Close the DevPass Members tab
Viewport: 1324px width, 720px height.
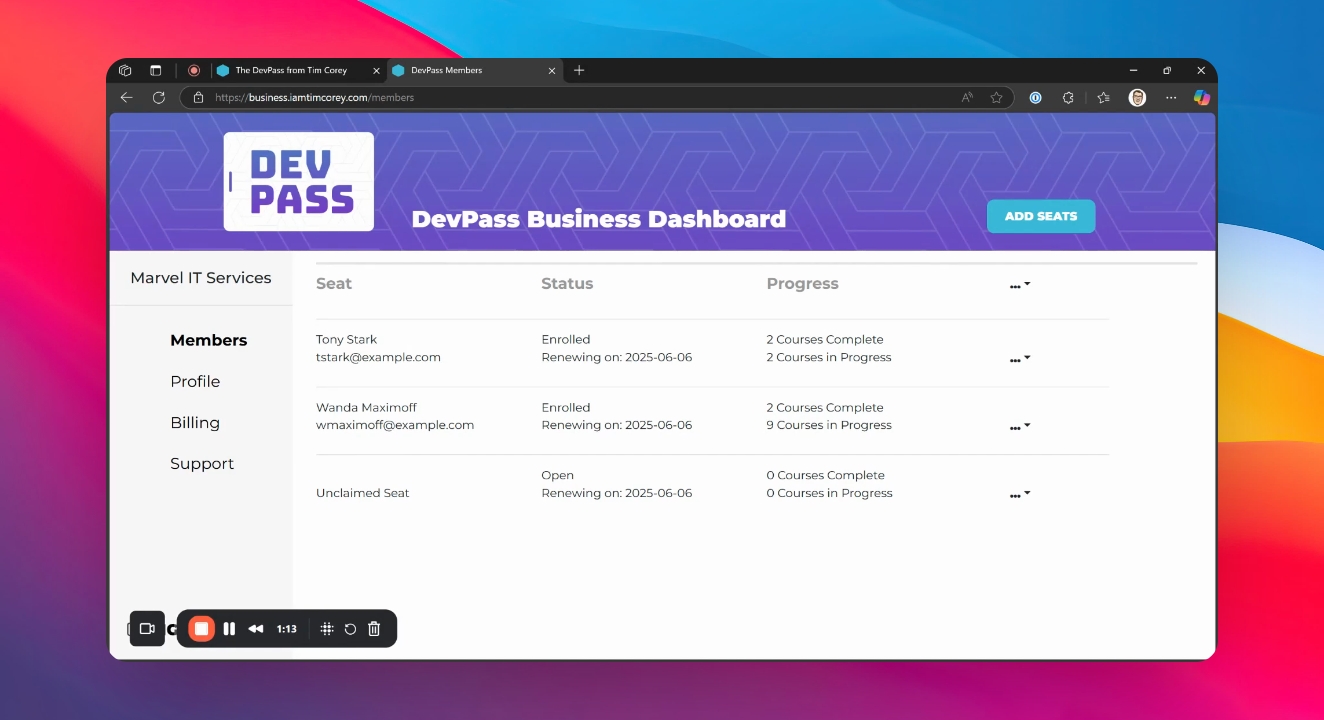point(552,71)
